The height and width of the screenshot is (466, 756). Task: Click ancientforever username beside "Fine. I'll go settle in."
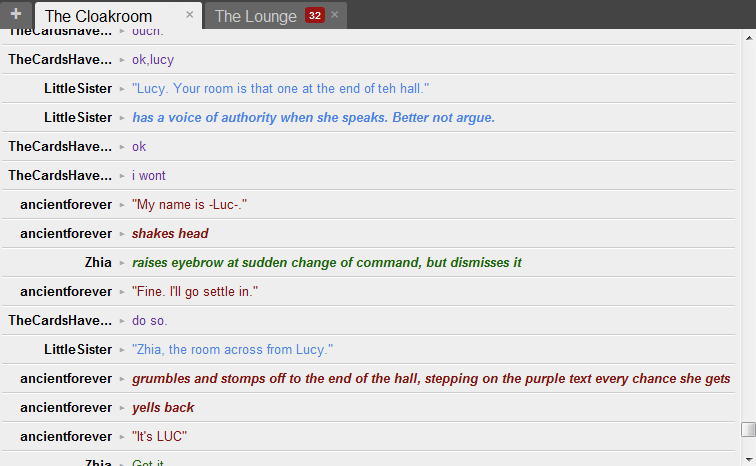coord(66,292)
